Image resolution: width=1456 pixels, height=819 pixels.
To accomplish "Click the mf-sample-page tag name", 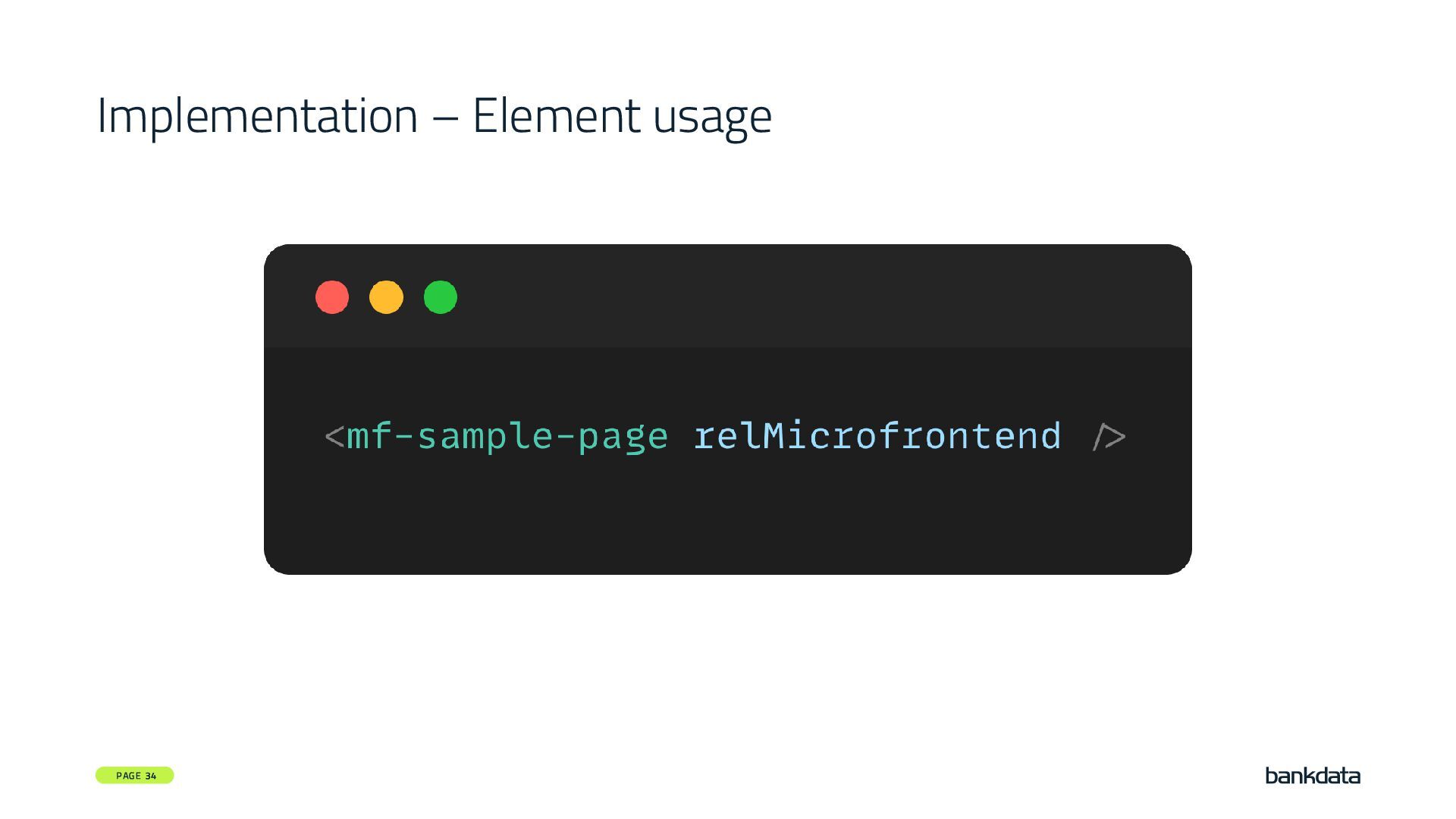I will point(507,437).
